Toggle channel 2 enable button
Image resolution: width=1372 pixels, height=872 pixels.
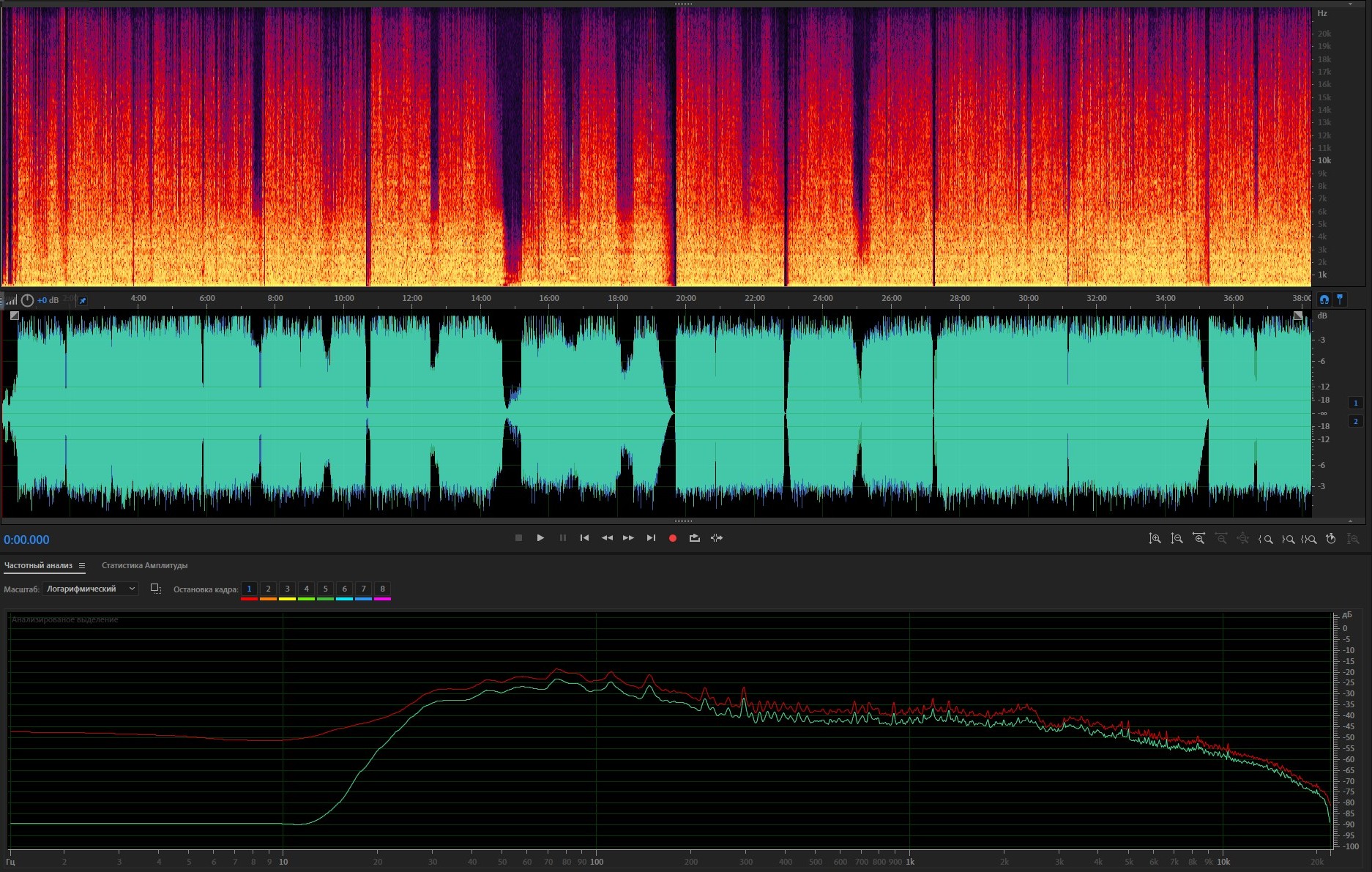point(1355,421)
